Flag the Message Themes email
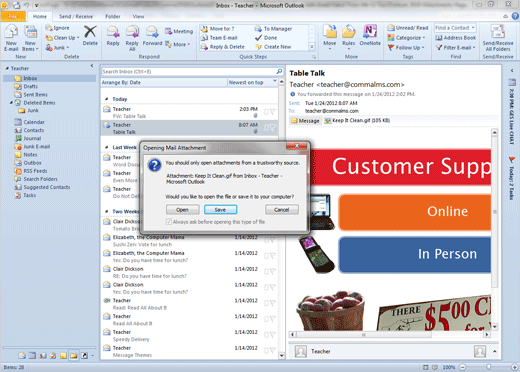 (272, 350)
